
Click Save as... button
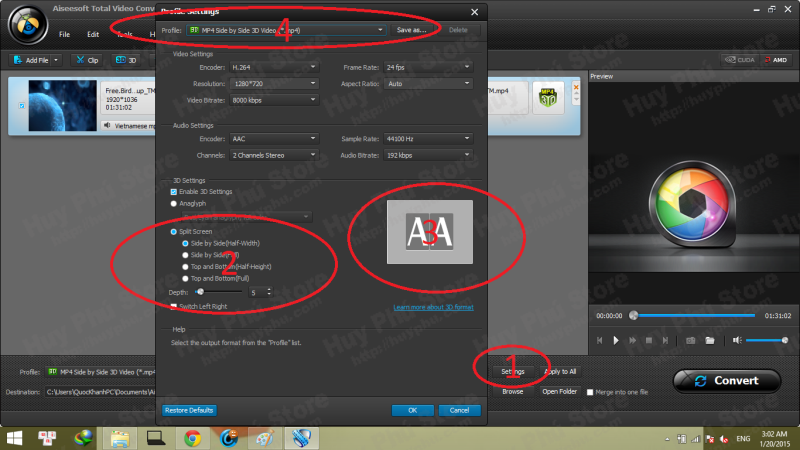tap(411, 30)
